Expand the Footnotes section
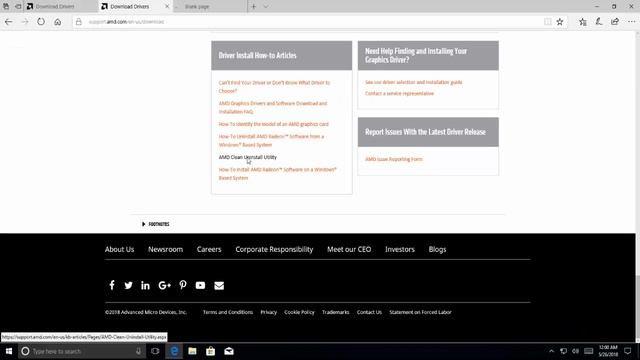640x360 pixels. tap(156, 224)
